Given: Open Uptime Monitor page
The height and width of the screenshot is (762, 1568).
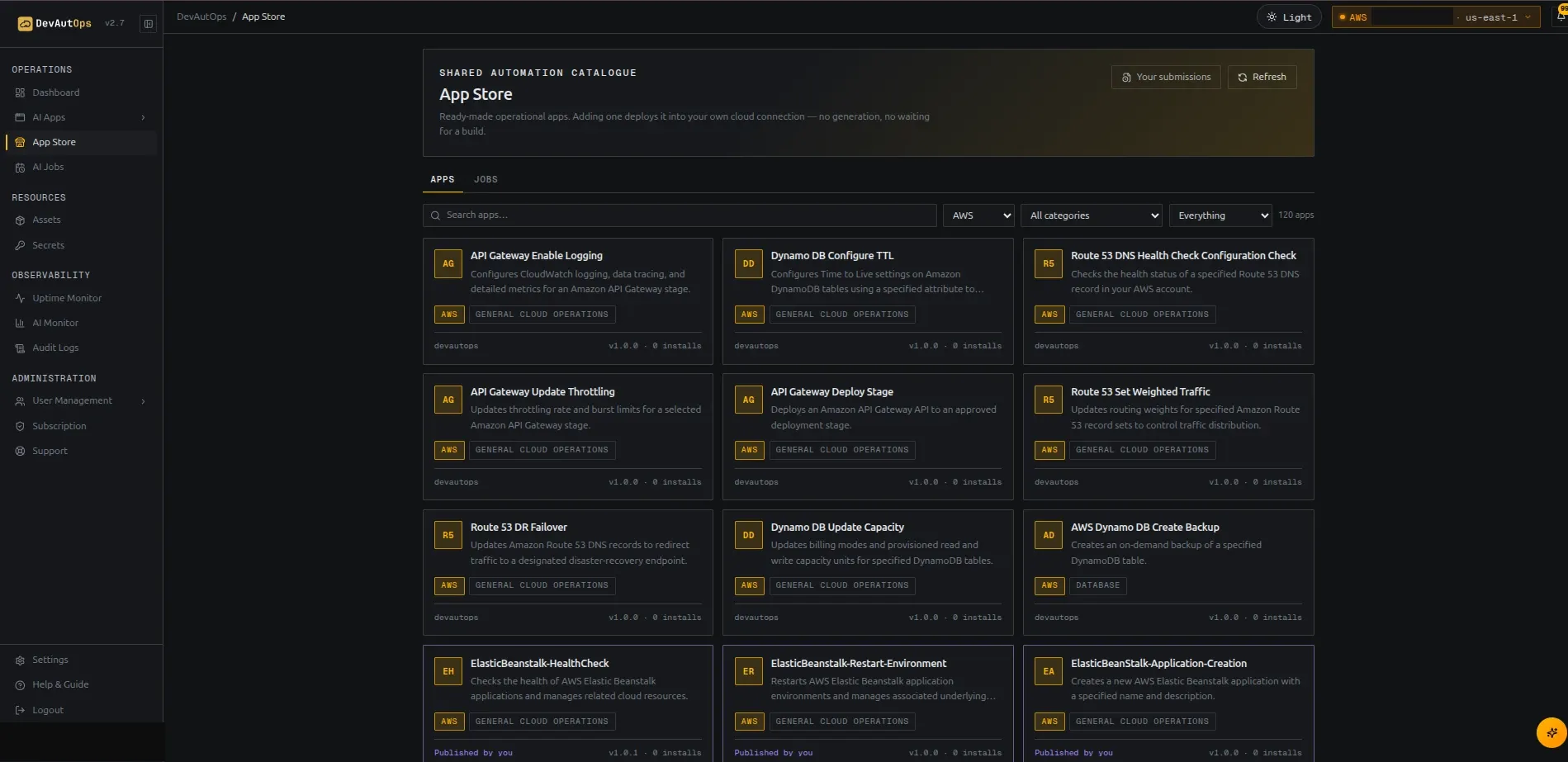Looking at the screenshot, I should click(80, 298).
